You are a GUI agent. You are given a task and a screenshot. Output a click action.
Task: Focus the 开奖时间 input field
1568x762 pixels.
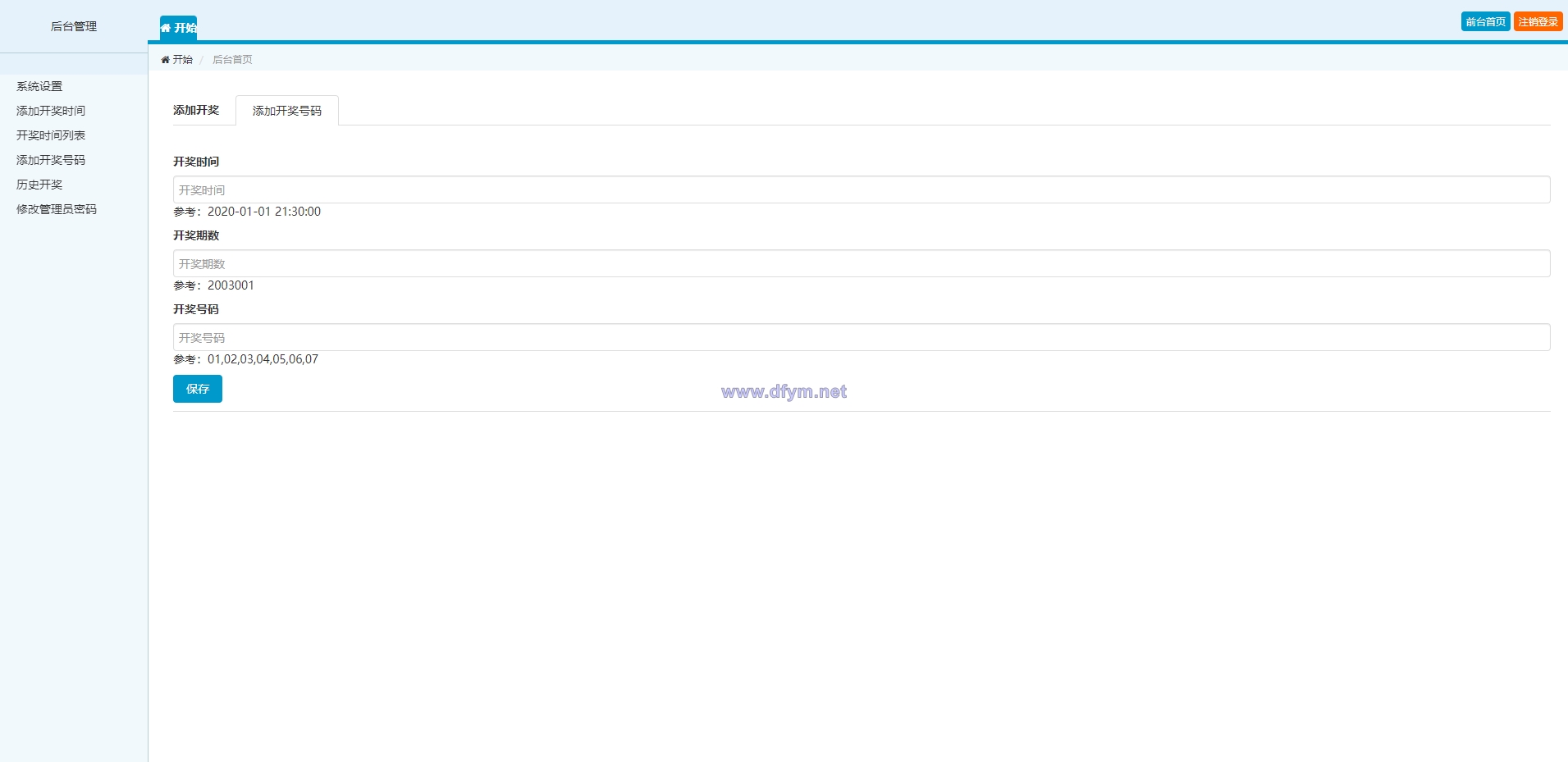[862, 189]
